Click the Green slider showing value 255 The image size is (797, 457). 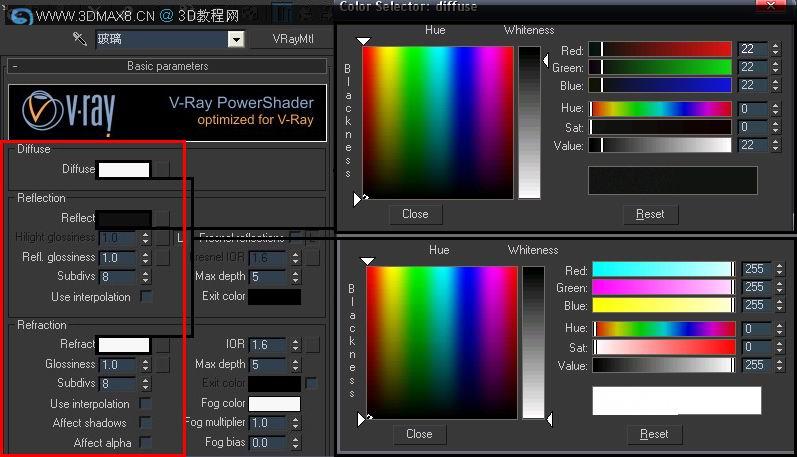click(664, 287)
